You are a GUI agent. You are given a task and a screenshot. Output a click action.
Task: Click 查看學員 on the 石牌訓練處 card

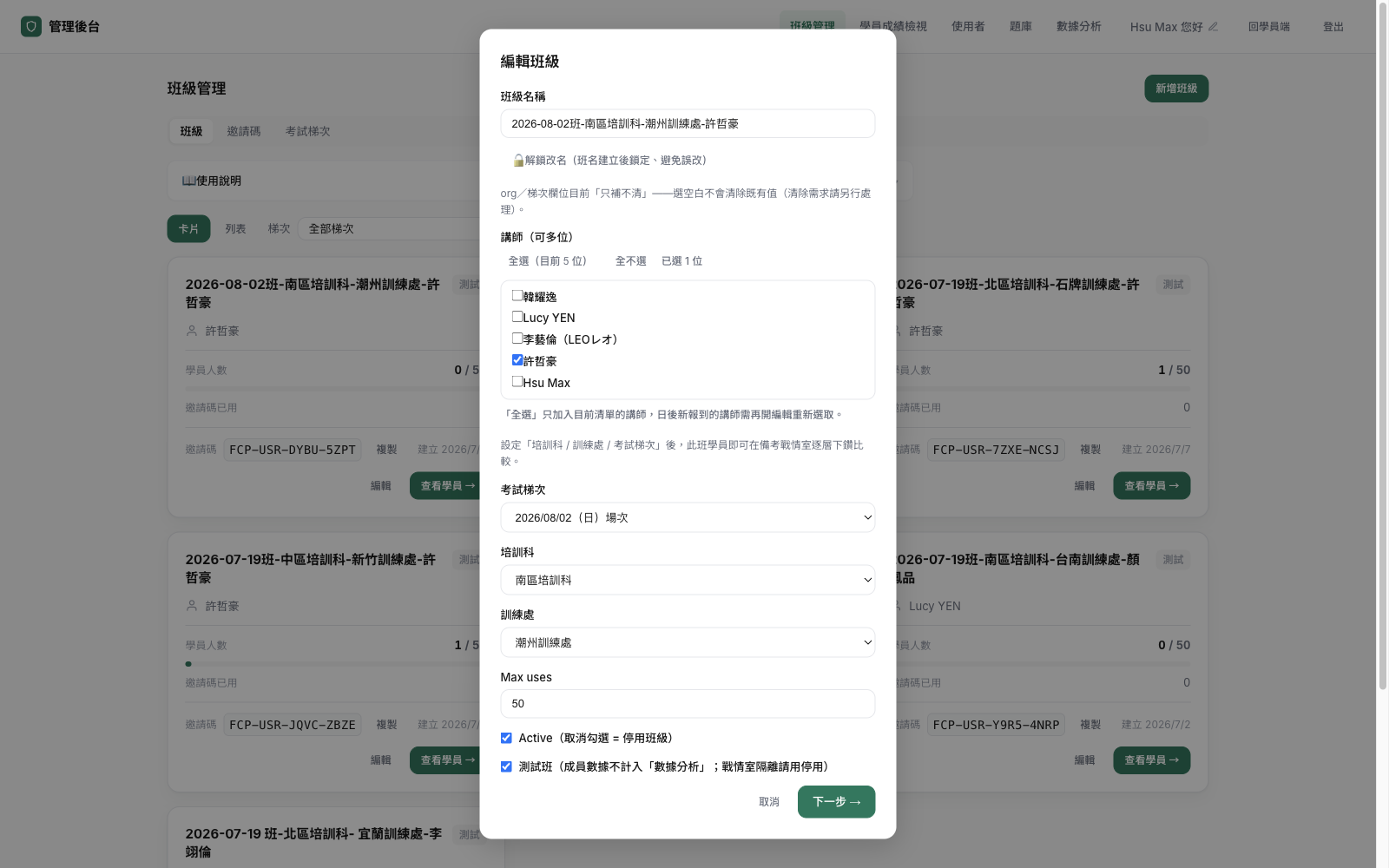click(1151, 486)
